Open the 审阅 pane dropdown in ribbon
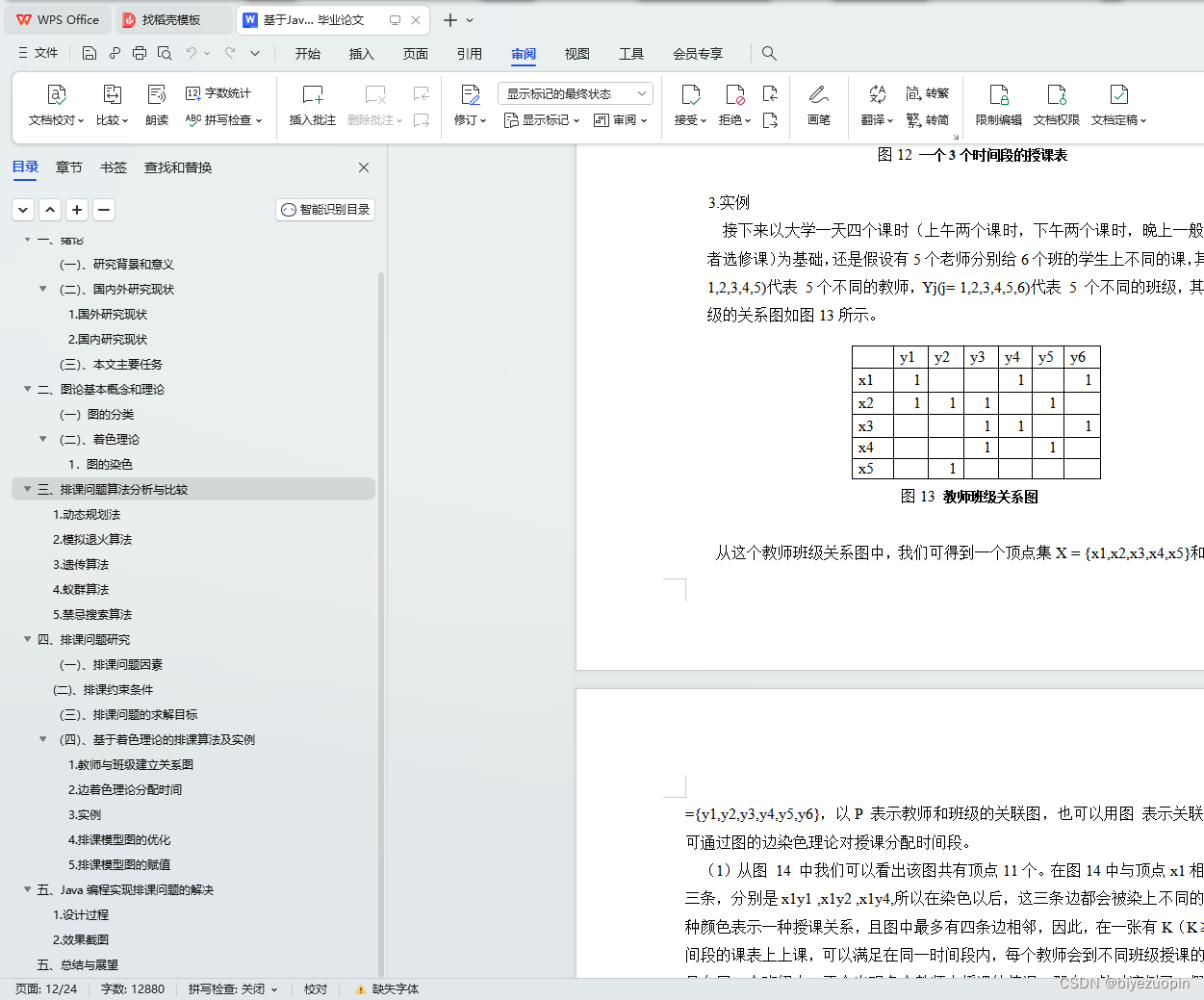The width and height of the screenshot is (1204, 1000). click(x=621, y=120)
